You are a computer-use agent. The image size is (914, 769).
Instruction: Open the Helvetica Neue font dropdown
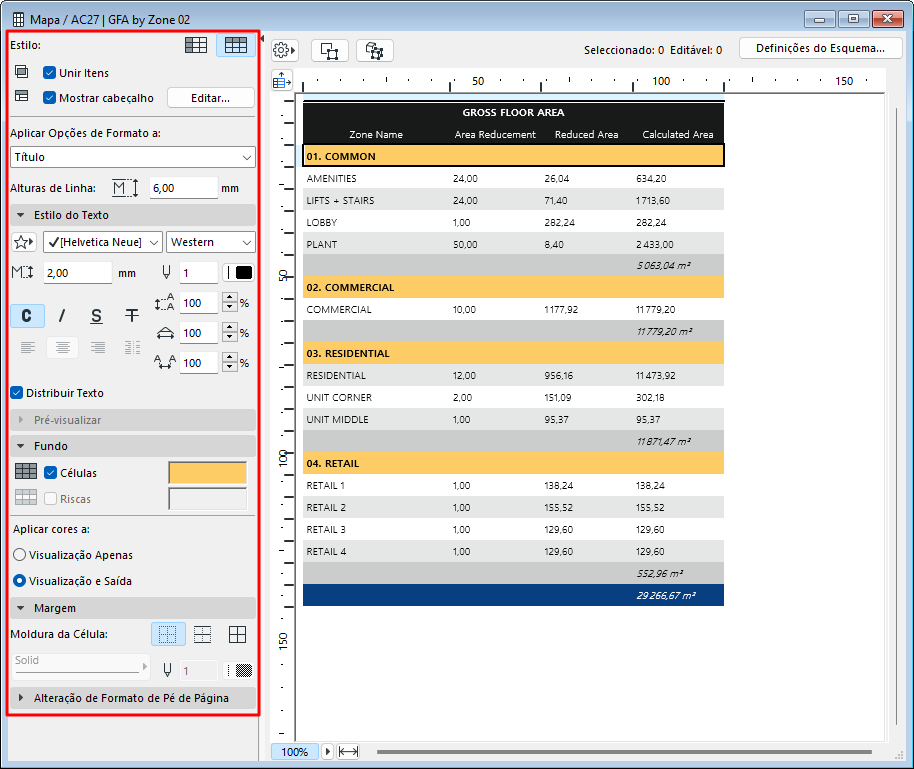pyautogui.click(x=102, y=242)
